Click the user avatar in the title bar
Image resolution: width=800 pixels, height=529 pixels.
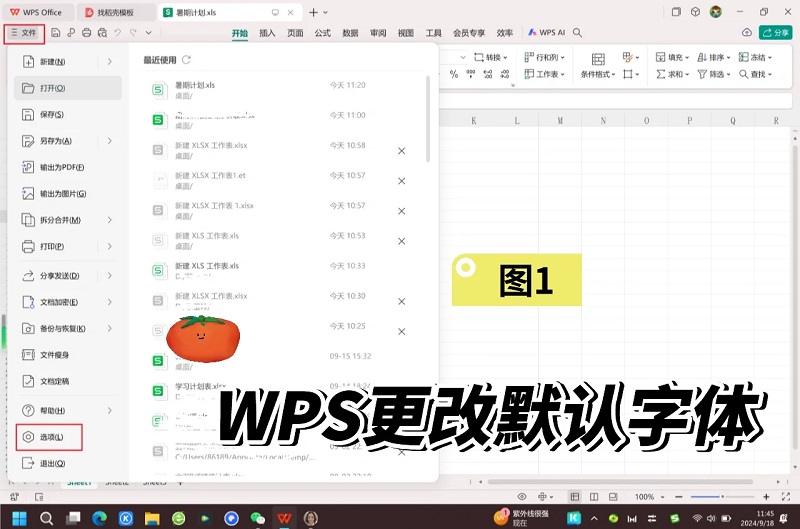(x=716, y=12)
